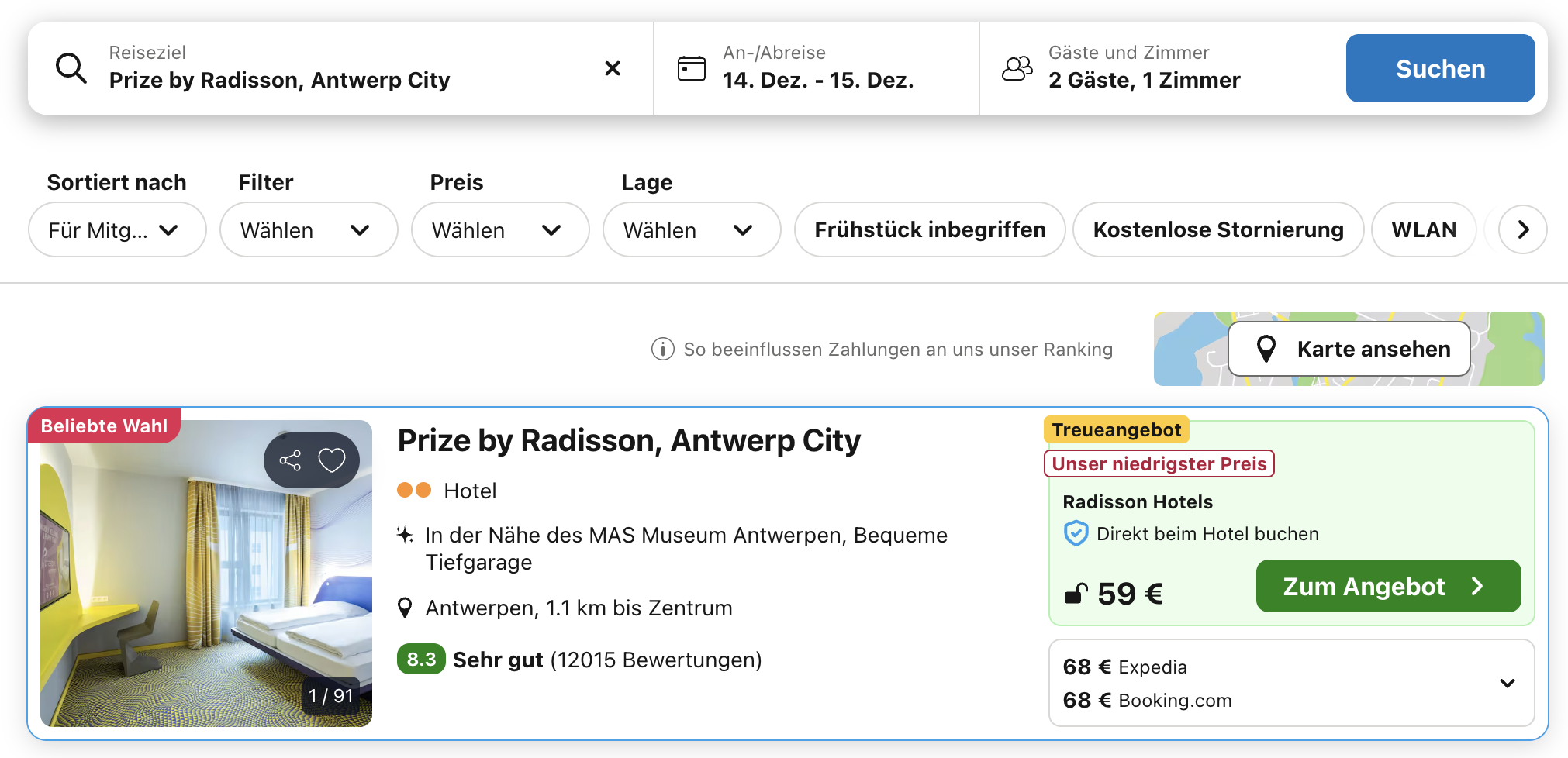This screenshot has height=758, width=1568.
Task: Expand more prices from Expedia and Booking.com
Action: 1507,684
